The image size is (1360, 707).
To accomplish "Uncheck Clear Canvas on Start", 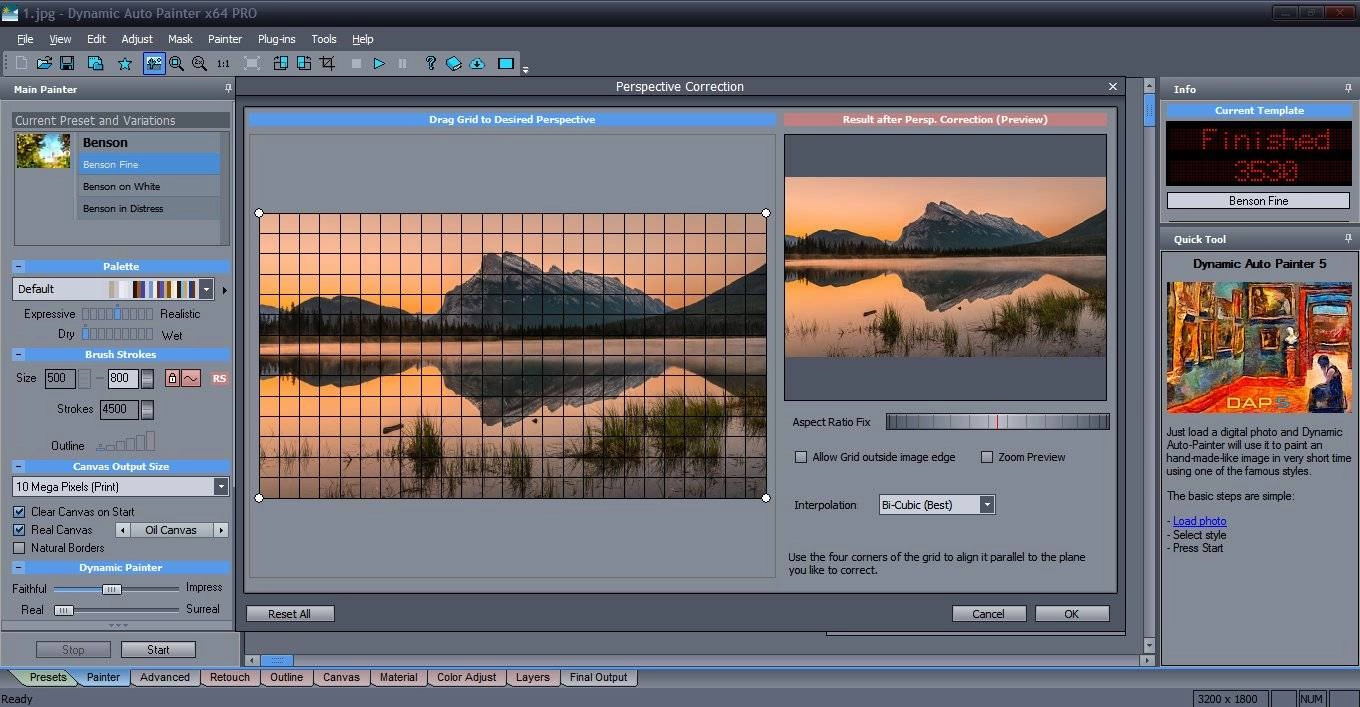I will tap(19, 512).
